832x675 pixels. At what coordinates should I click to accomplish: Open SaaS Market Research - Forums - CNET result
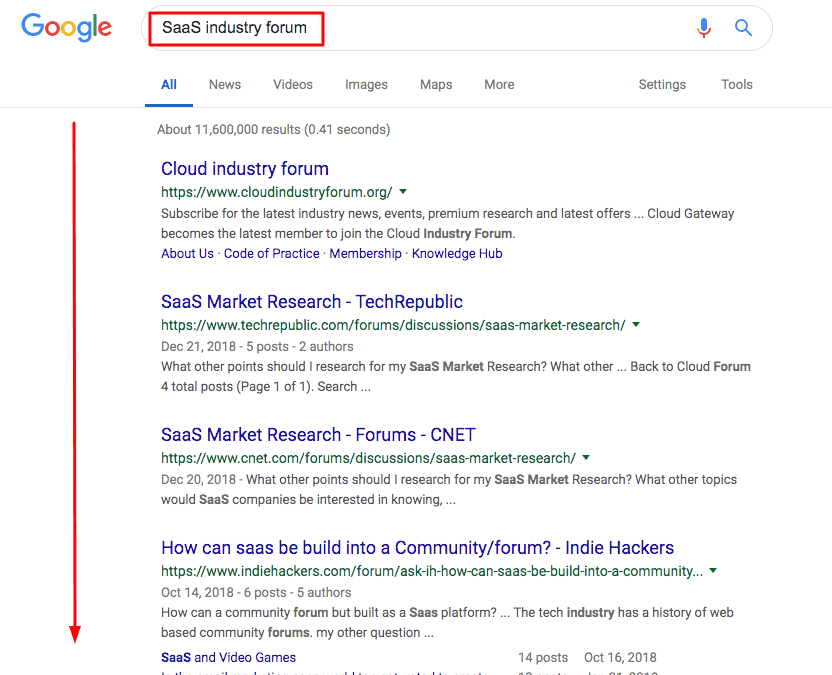click(318, 435)
